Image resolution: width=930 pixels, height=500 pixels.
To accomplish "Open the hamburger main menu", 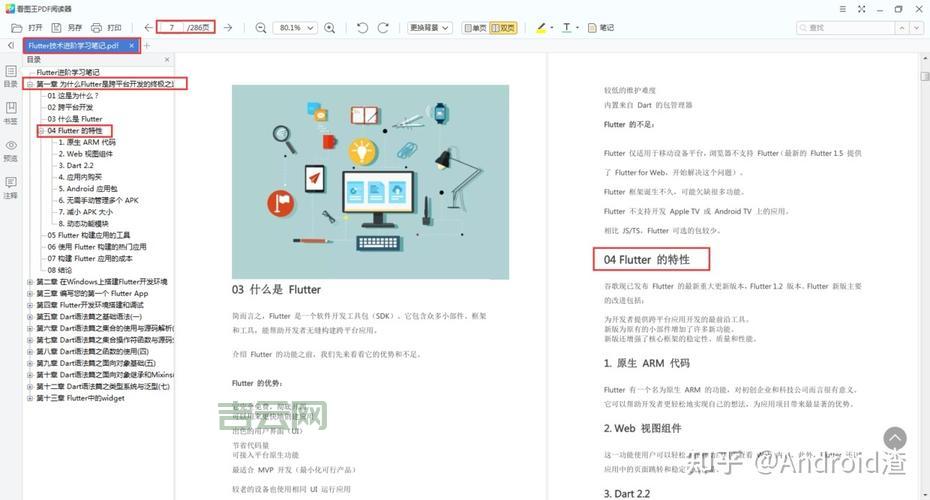I will point(843,9).
